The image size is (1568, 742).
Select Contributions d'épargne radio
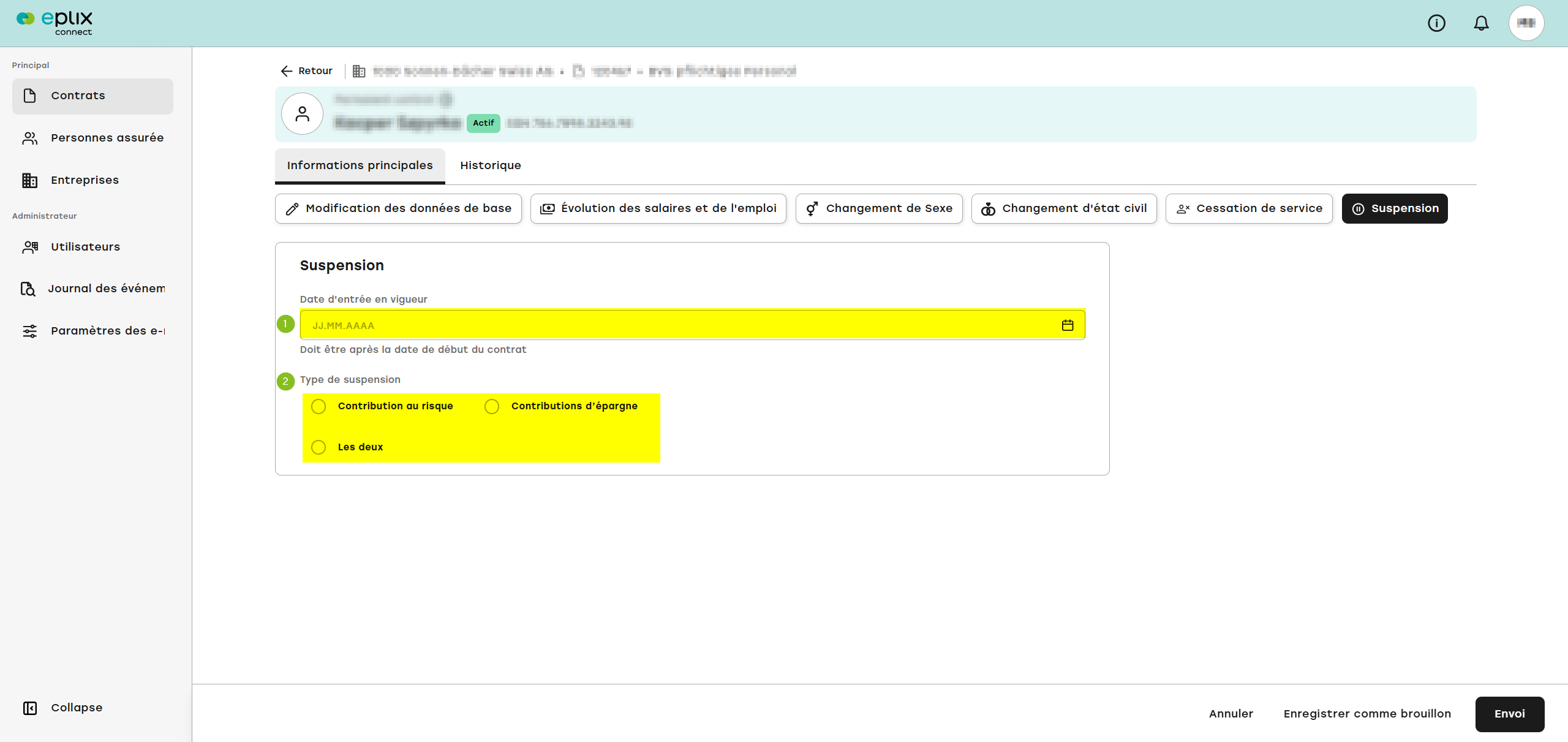[492, 406]
